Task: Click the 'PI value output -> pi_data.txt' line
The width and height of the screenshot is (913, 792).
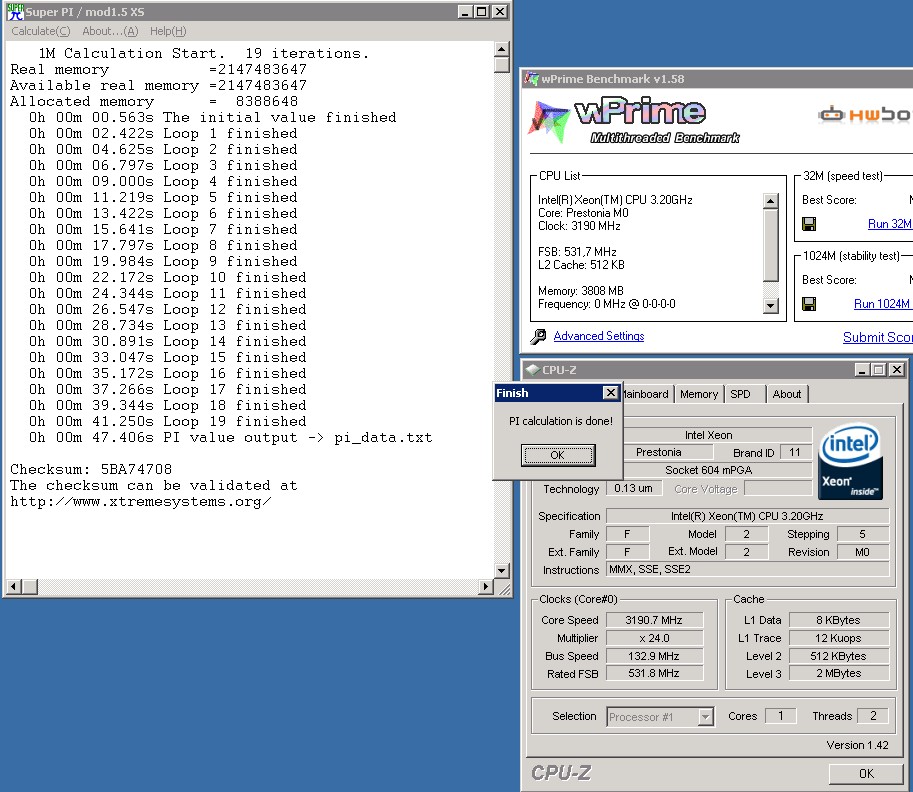Action: click(231, 437)
